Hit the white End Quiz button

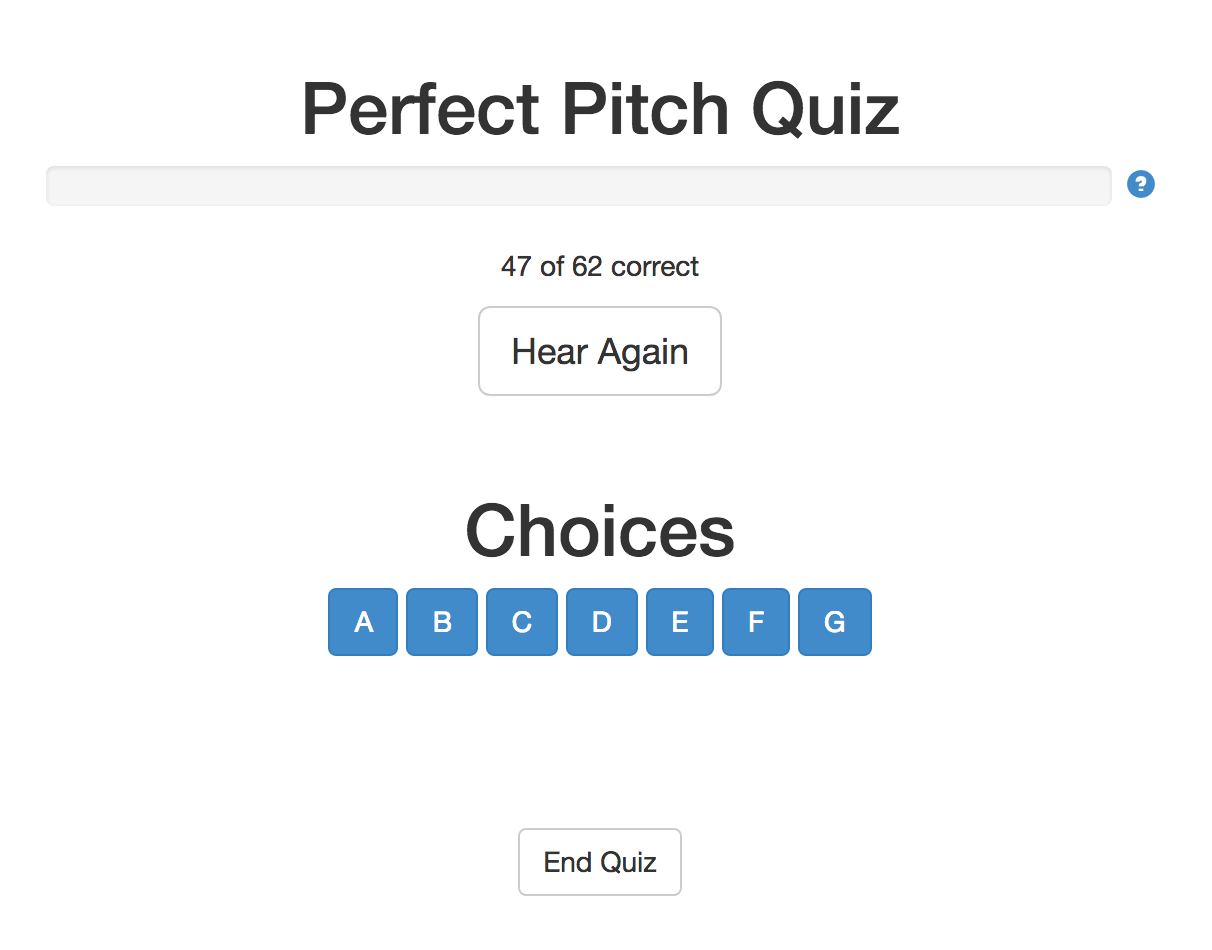[x=600, y=862]
